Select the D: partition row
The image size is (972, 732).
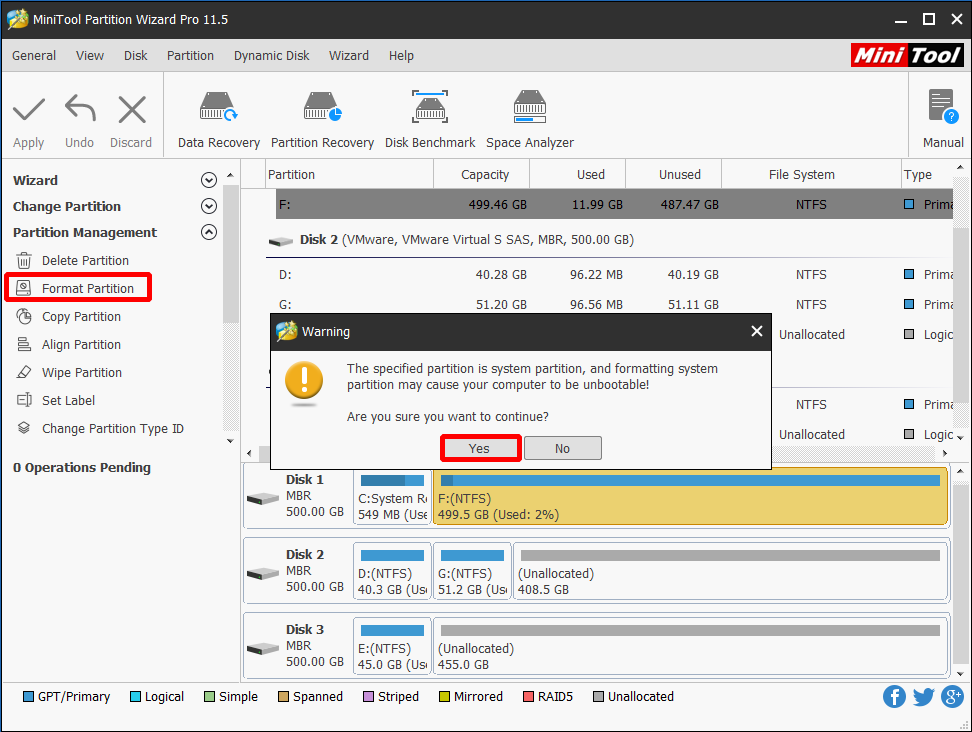[614, 275]
